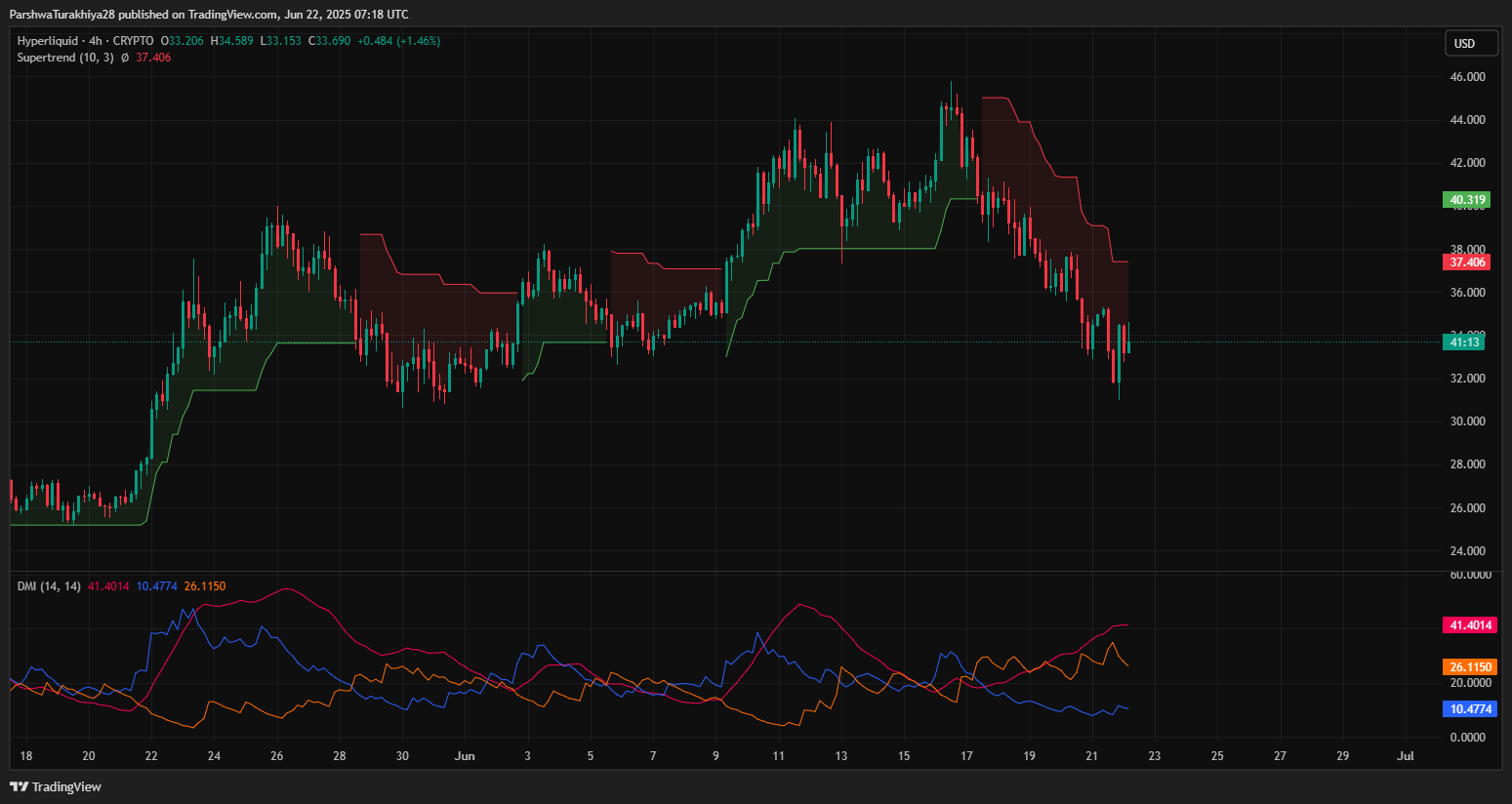The image size is (1512, 804).
Task: Click the 17 label on the date axis
Action: (x=966, y=756)
